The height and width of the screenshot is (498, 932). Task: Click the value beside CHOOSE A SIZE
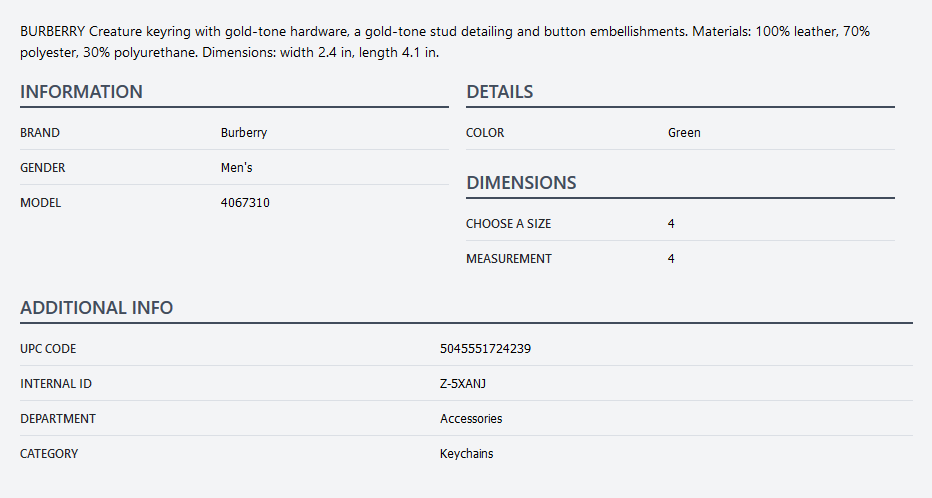(671, 224)
